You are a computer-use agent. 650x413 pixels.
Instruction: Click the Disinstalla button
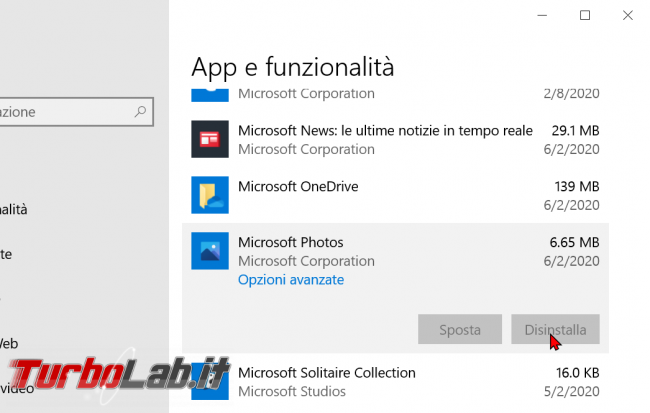[x=555, y=329]
